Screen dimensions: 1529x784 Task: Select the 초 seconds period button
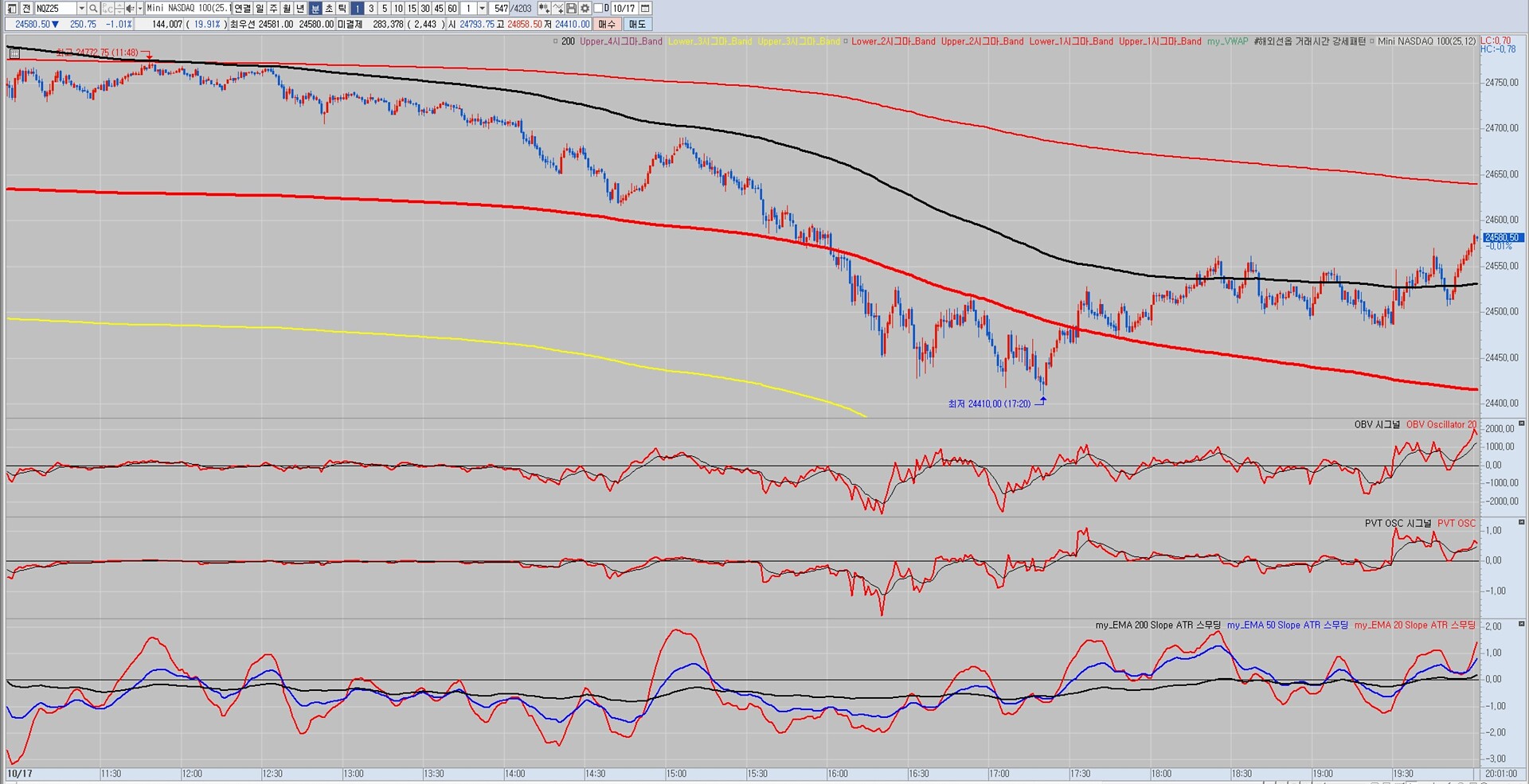point(328,8)
